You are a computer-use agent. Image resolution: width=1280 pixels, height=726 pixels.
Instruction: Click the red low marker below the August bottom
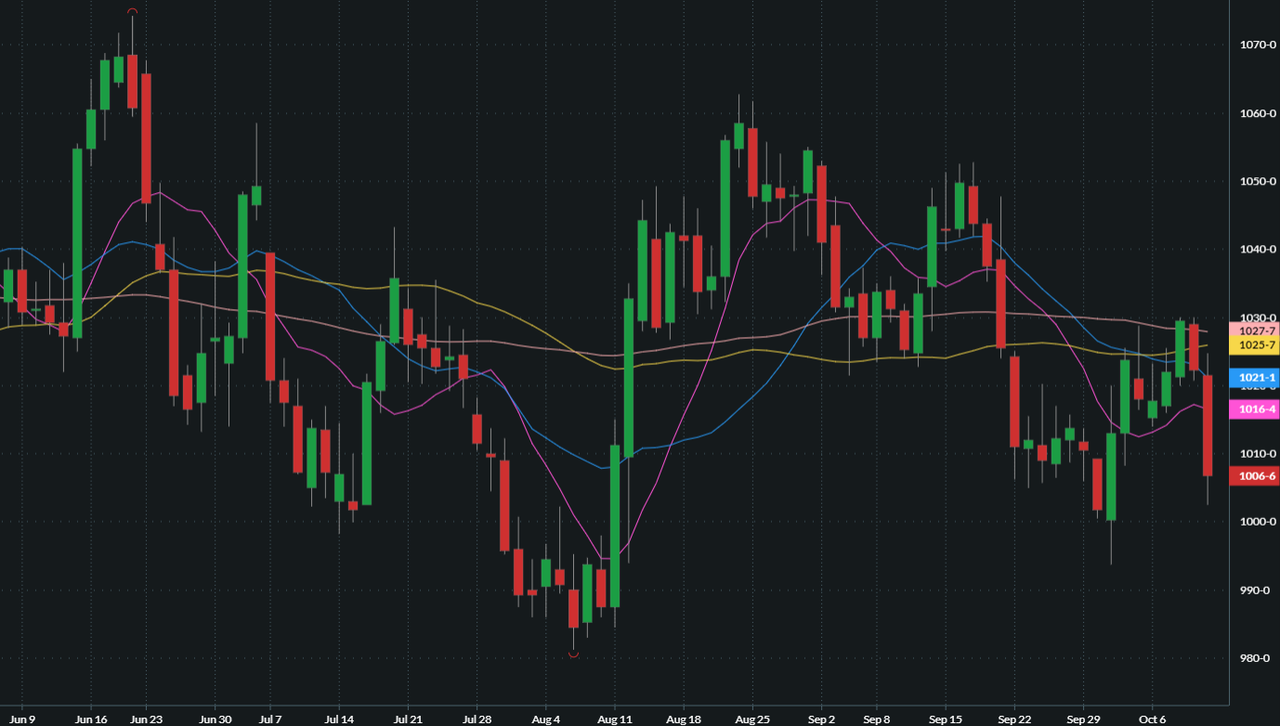click(573, 655)
